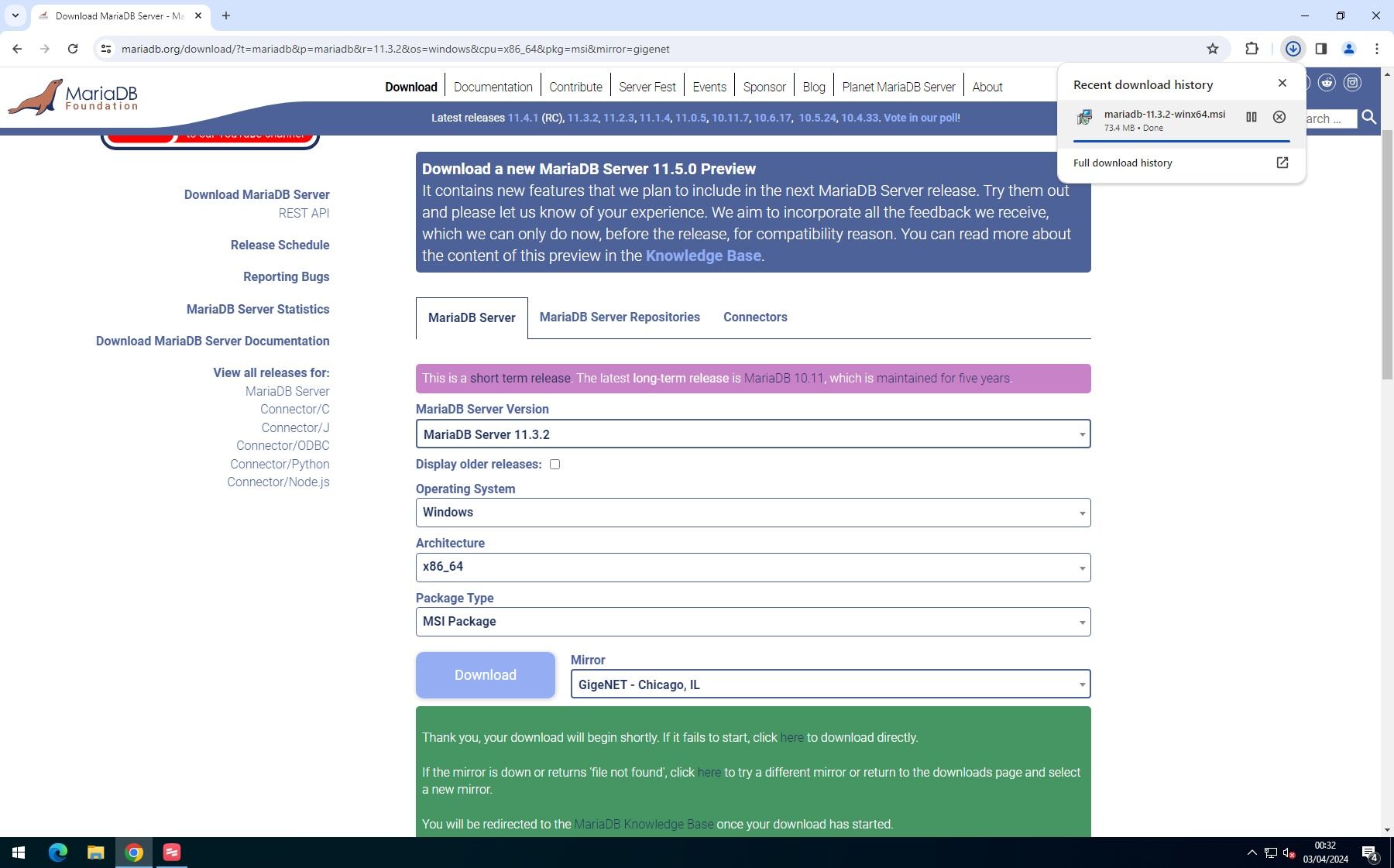Click the 11.4.1 latest release link

coord(523,118)
